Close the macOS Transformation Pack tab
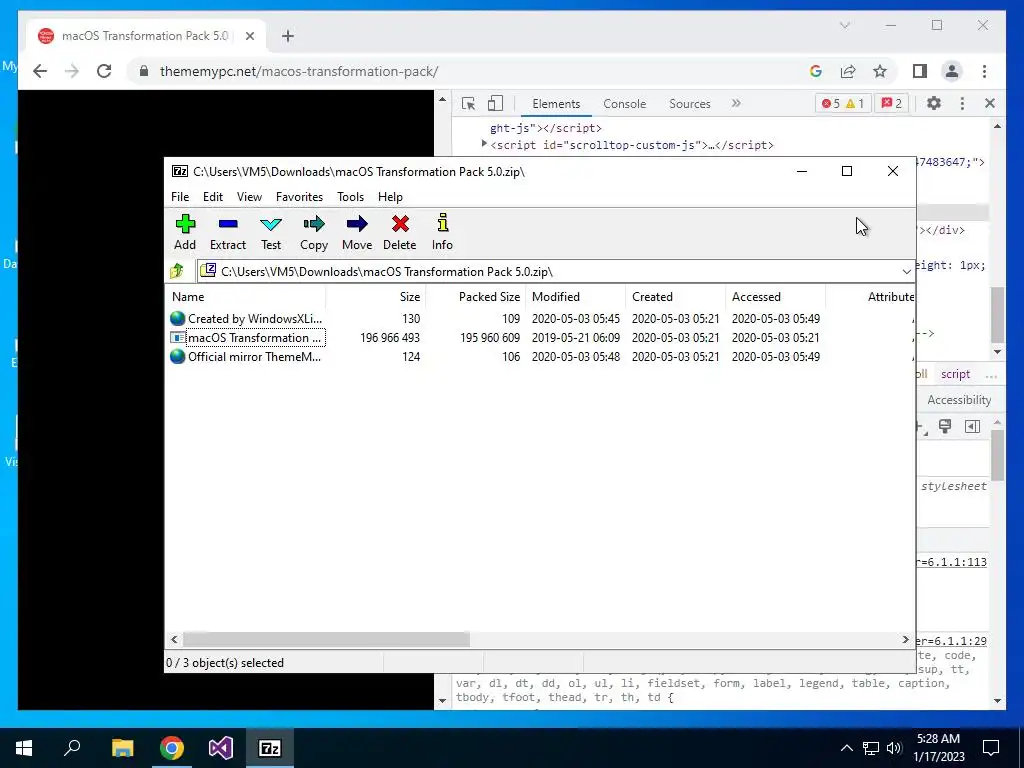 coord(249,36)
